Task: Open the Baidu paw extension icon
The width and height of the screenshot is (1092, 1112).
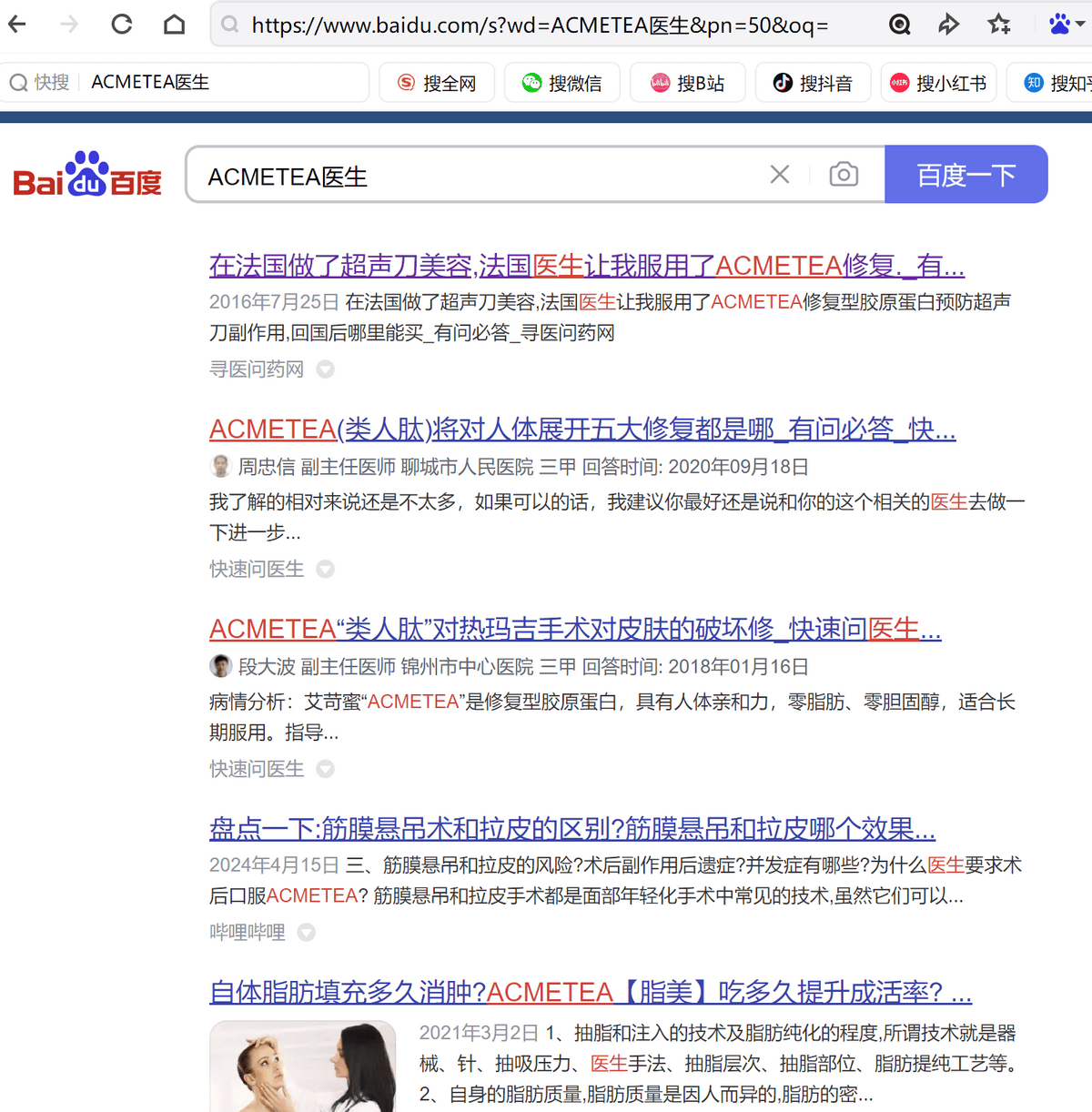Action: point(1059,24)
